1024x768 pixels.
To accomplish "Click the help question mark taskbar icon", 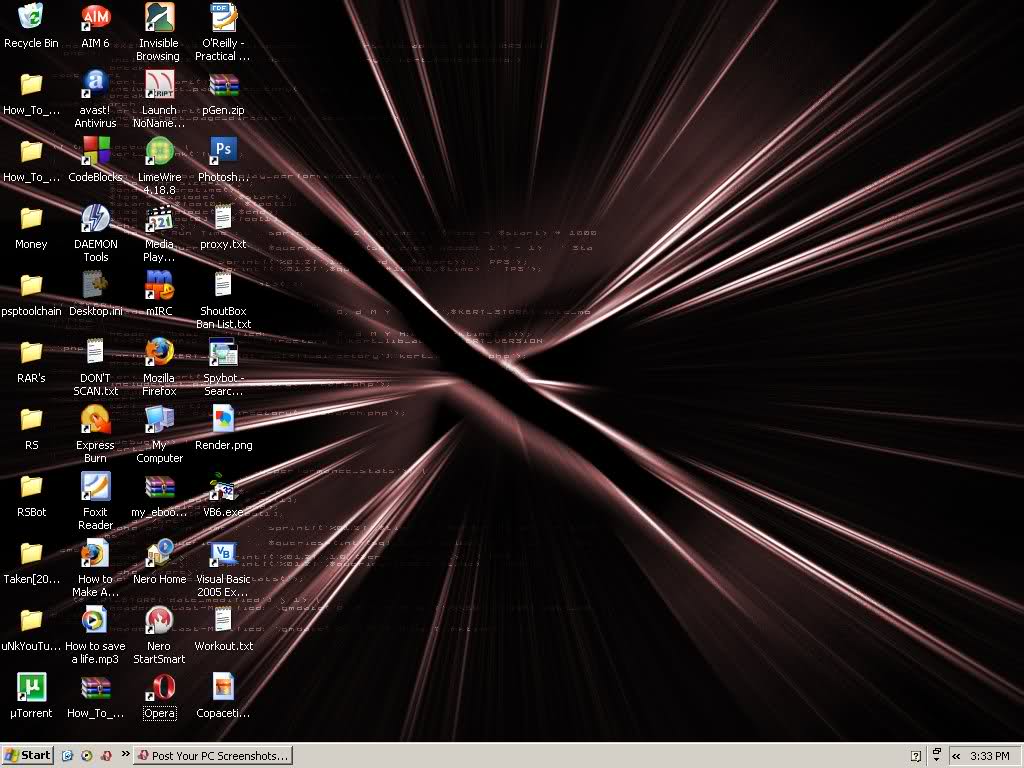I will (916, 756).
